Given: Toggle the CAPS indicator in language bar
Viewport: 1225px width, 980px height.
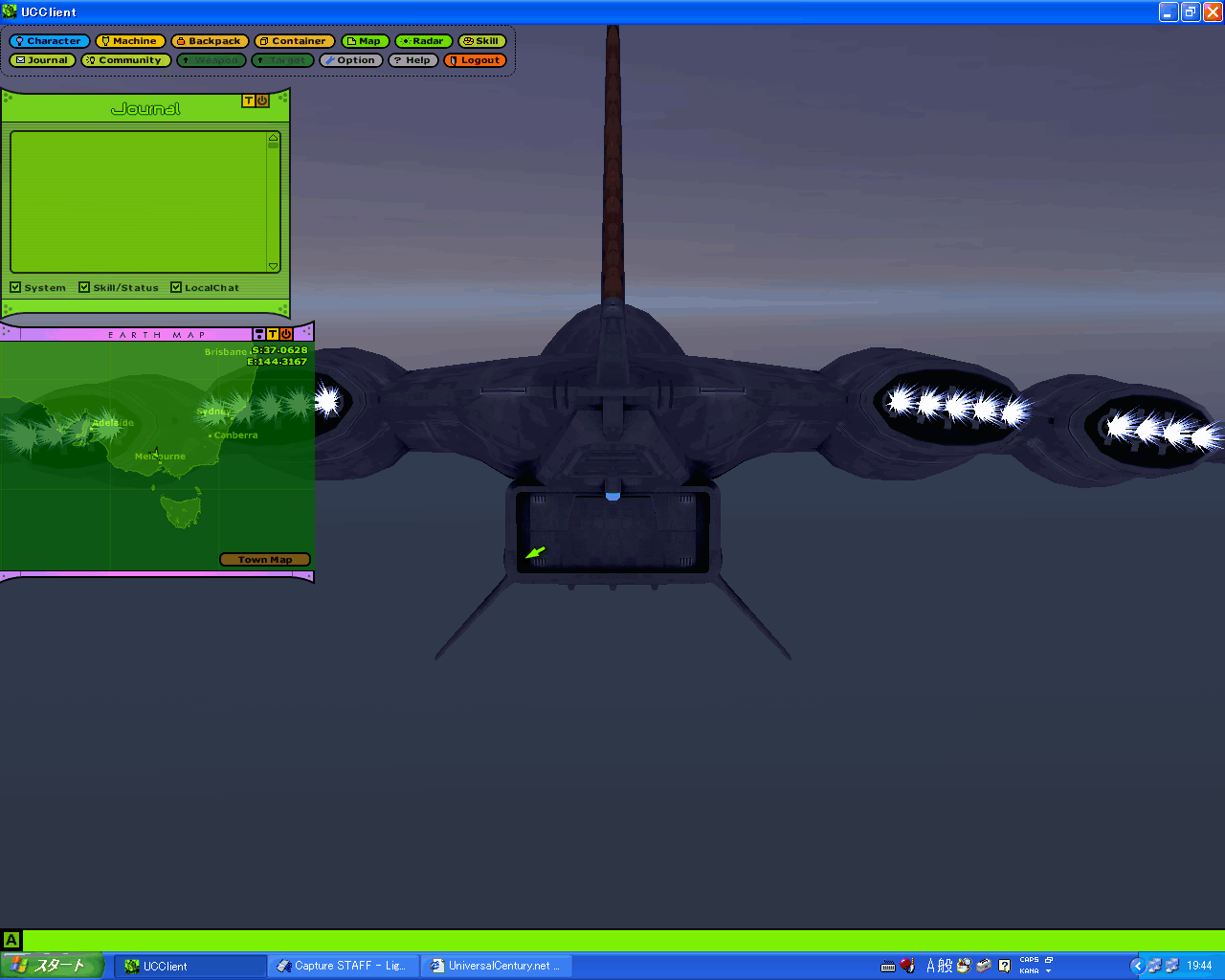Looking at the screenshot, I should 1029,960.
